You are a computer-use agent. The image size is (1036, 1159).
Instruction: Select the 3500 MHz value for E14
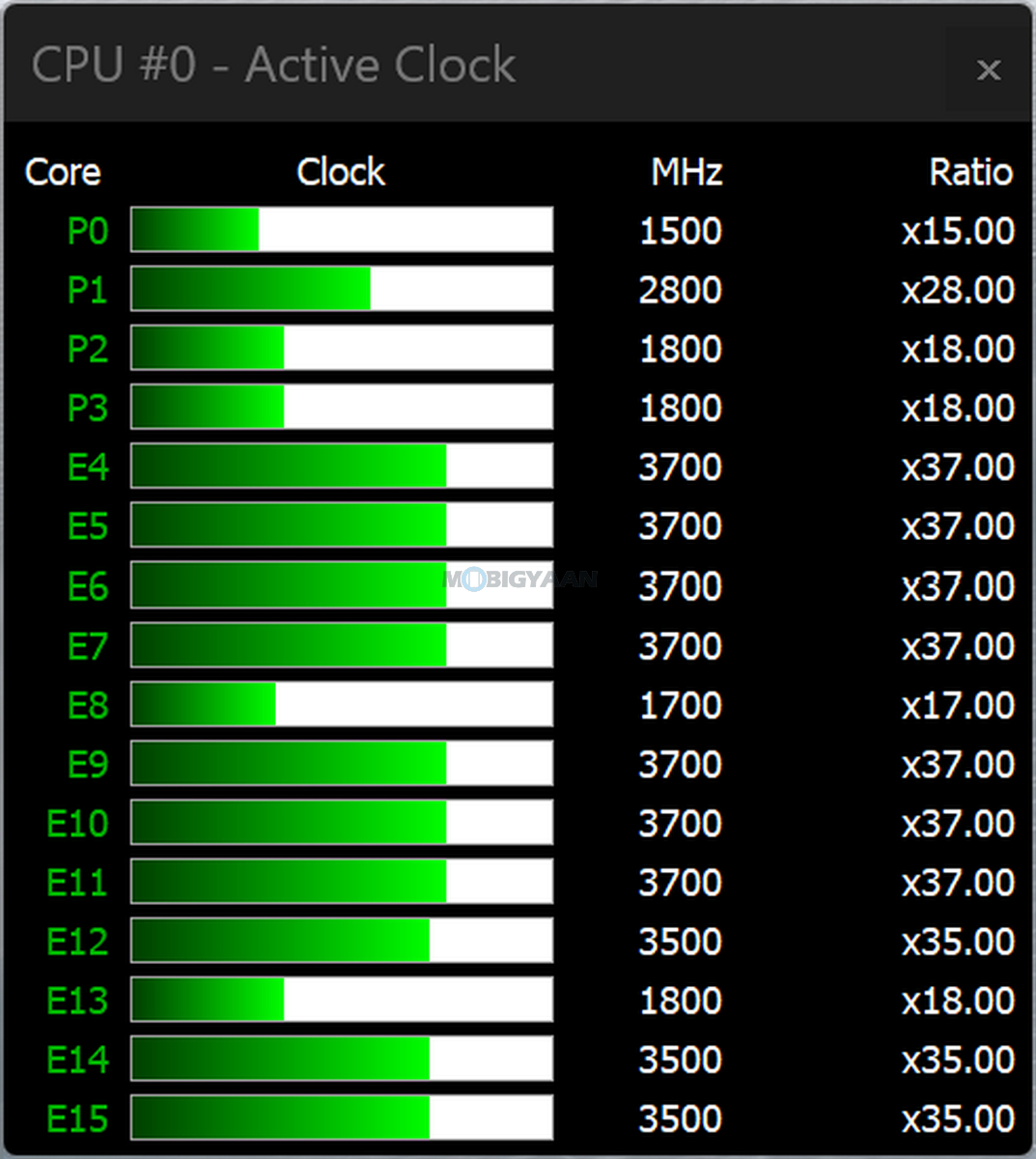coord(681,1060)
